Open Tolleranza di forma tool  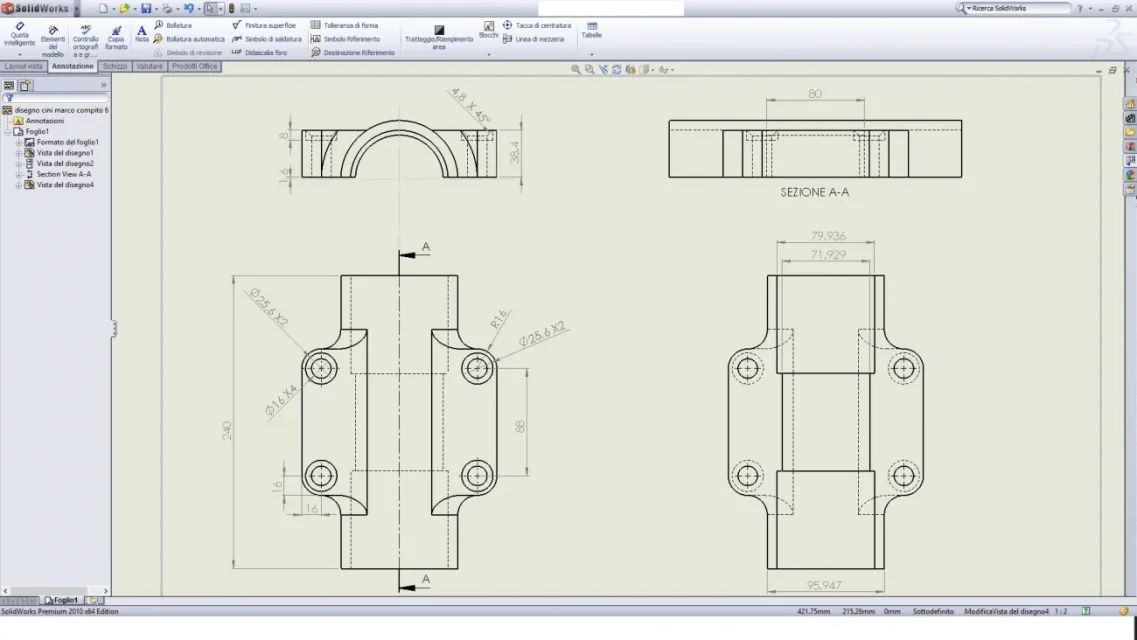coord(344,25)
